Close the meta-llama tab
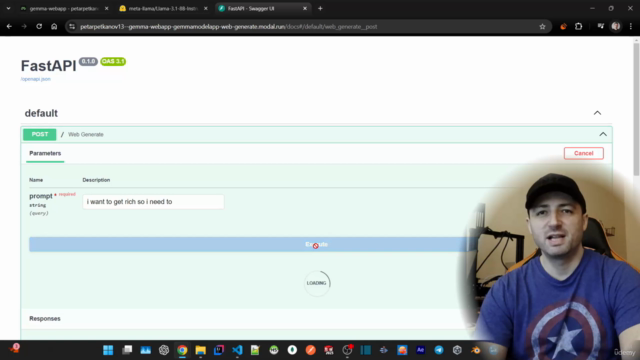 pos(206,8)
